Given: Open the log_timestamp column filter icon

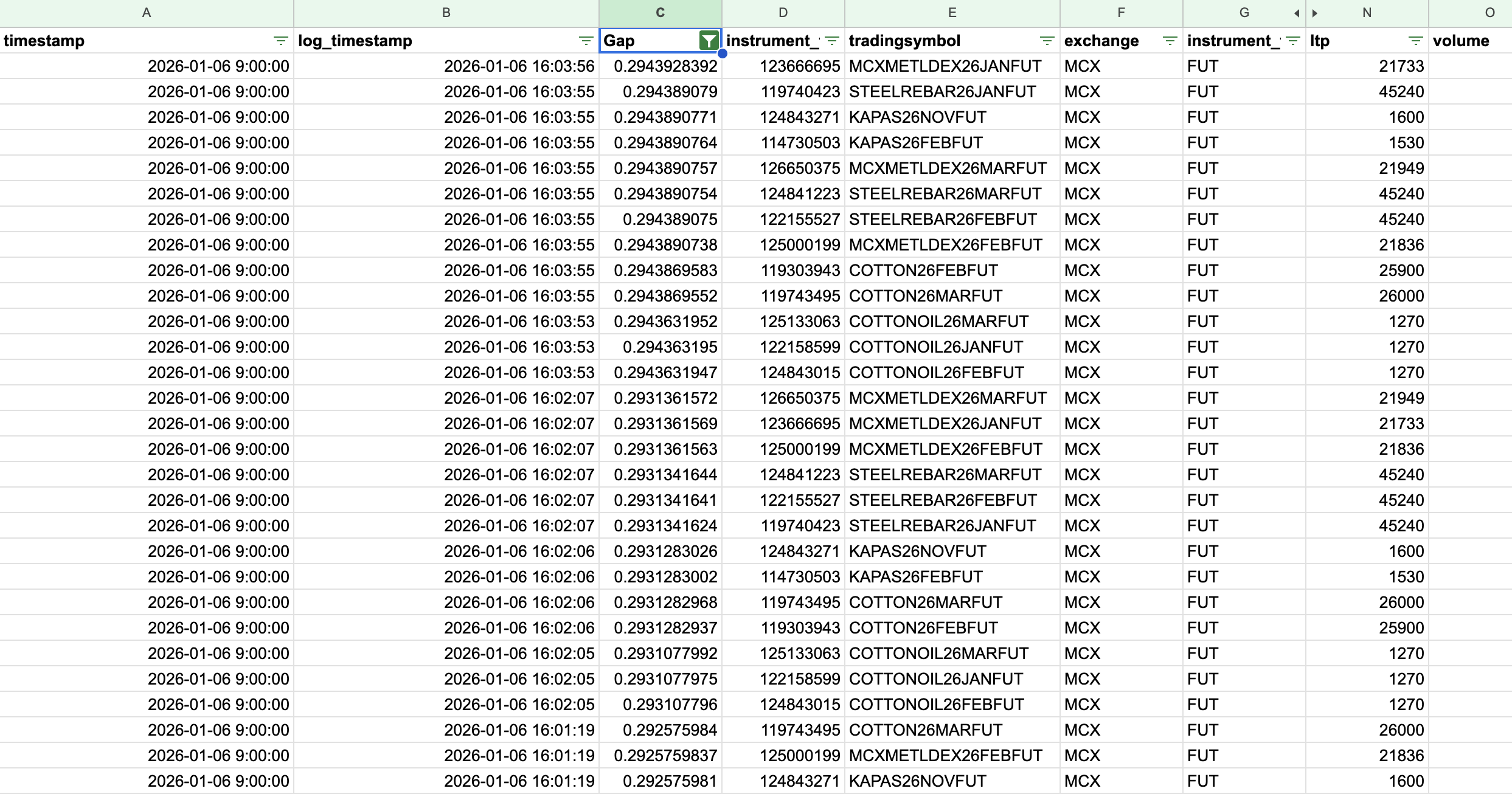Looking at the screenshot, I should pos(586,41).
